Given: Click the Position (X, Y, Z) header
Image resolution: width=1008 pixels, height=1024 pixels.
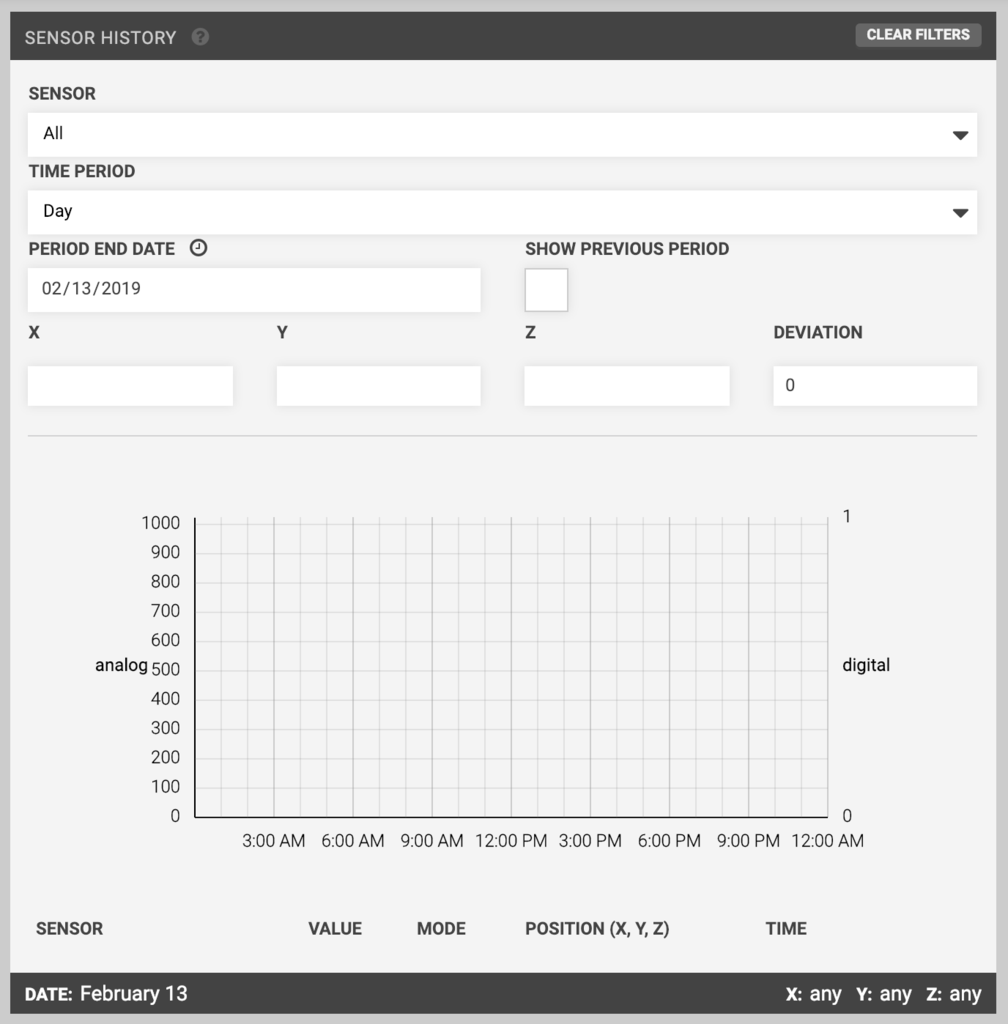Looking at the screenshot, I should (597, 928).
